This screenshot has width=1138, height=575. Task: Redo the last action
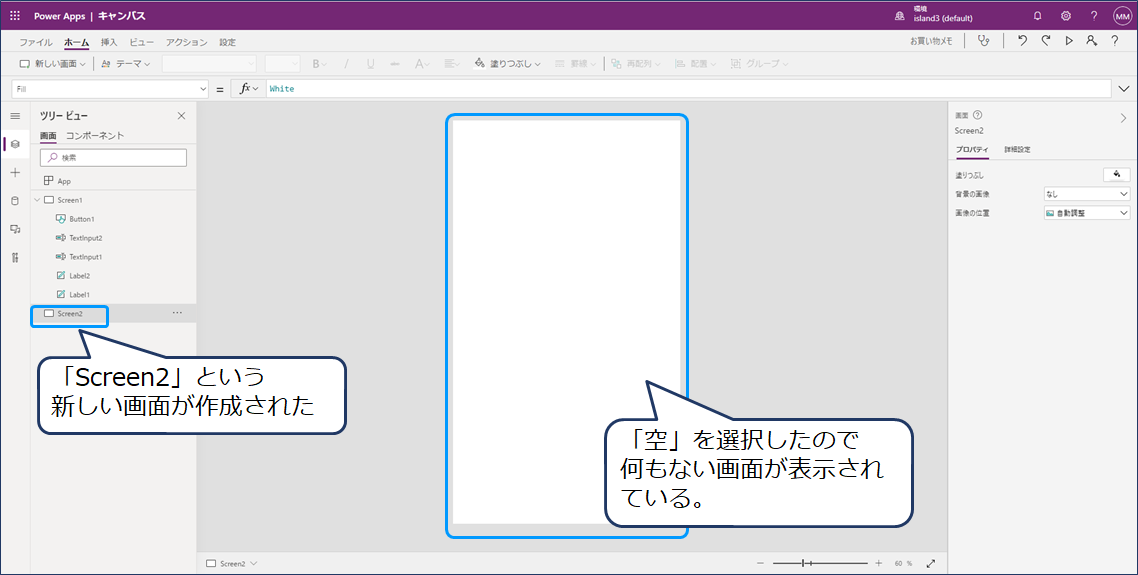[x=1045, y=41]
